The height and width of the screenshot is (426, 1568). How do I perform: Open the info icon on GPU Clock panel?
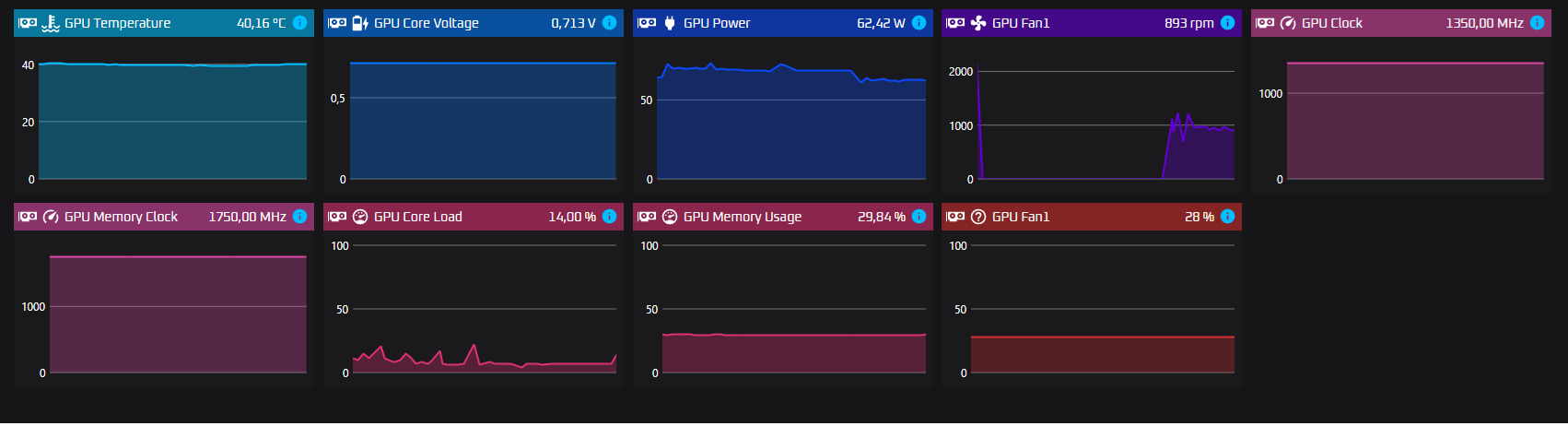pos(1537,23)
